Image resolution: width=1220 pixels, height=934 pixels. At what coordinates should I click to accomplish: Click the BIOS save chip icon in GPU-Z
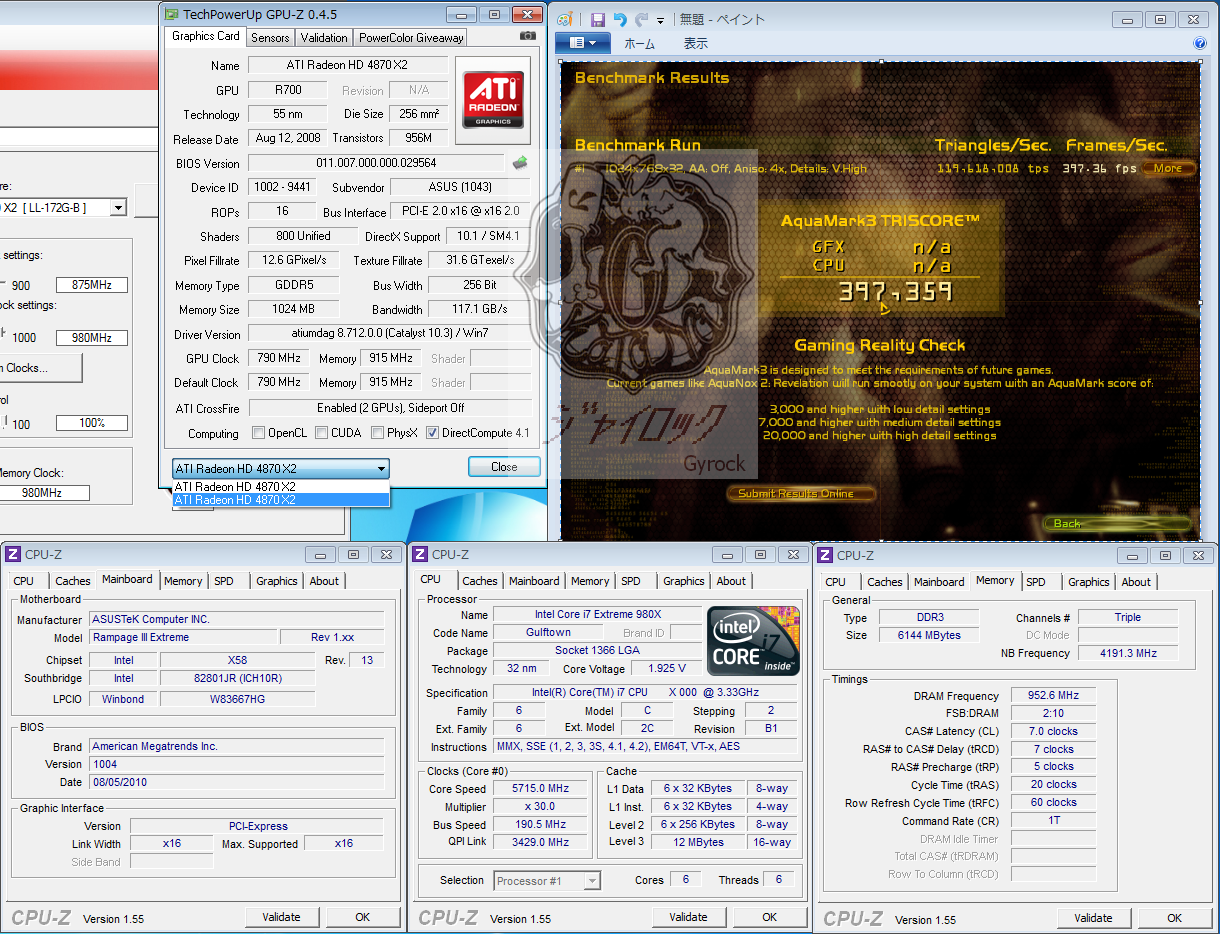[x=520, y=162]
